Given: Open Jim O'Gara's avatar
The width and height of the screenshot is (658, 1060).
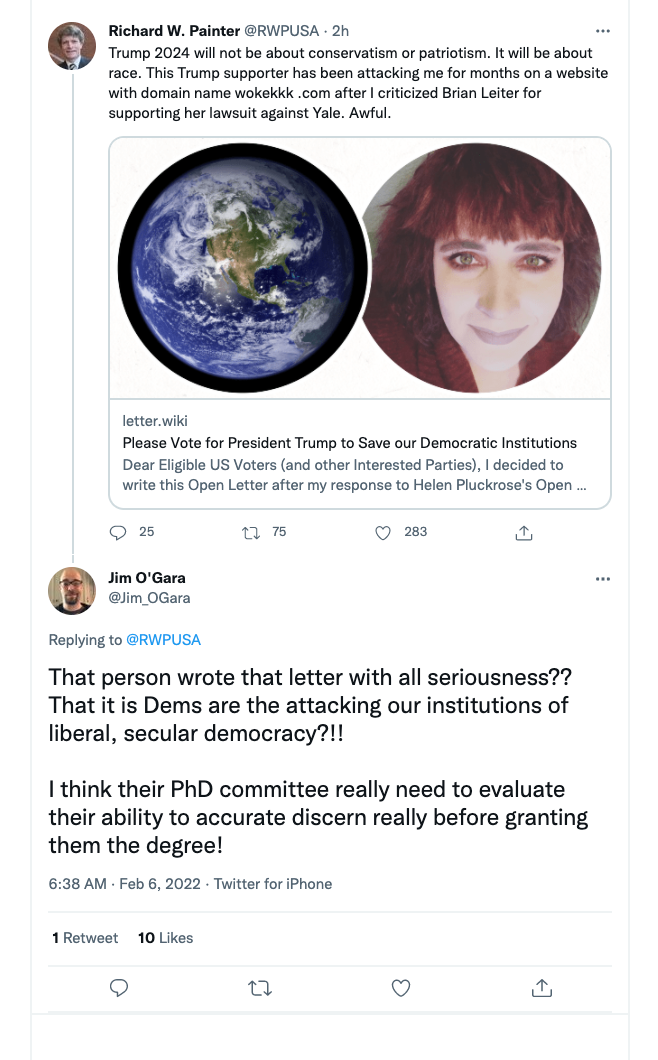Looking at the screenshot, I should point(72,590).
